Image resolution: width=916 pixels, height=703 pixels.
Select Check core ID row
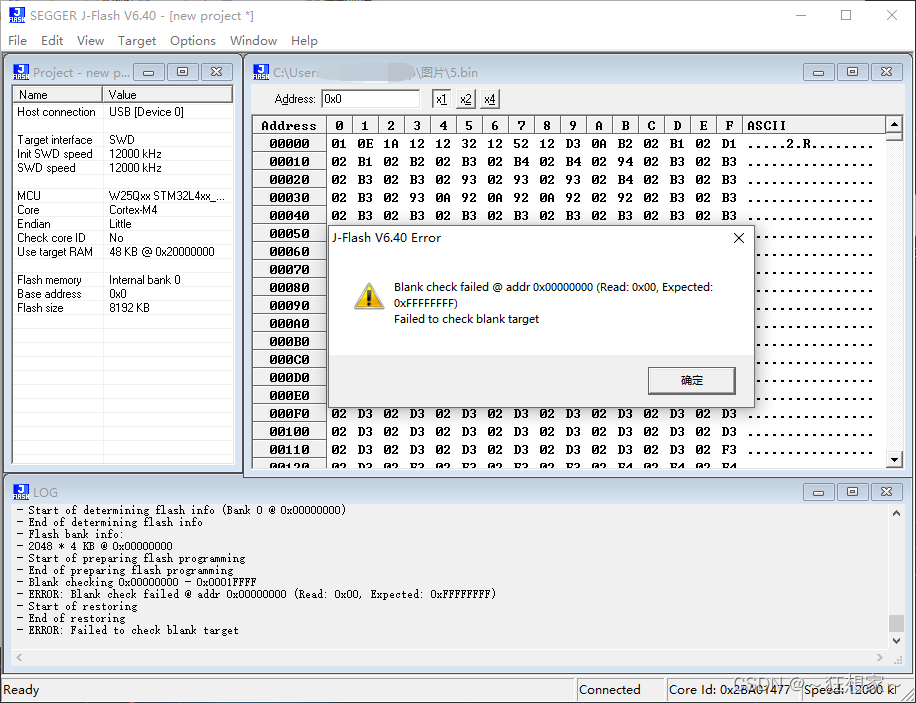[123, 238]
